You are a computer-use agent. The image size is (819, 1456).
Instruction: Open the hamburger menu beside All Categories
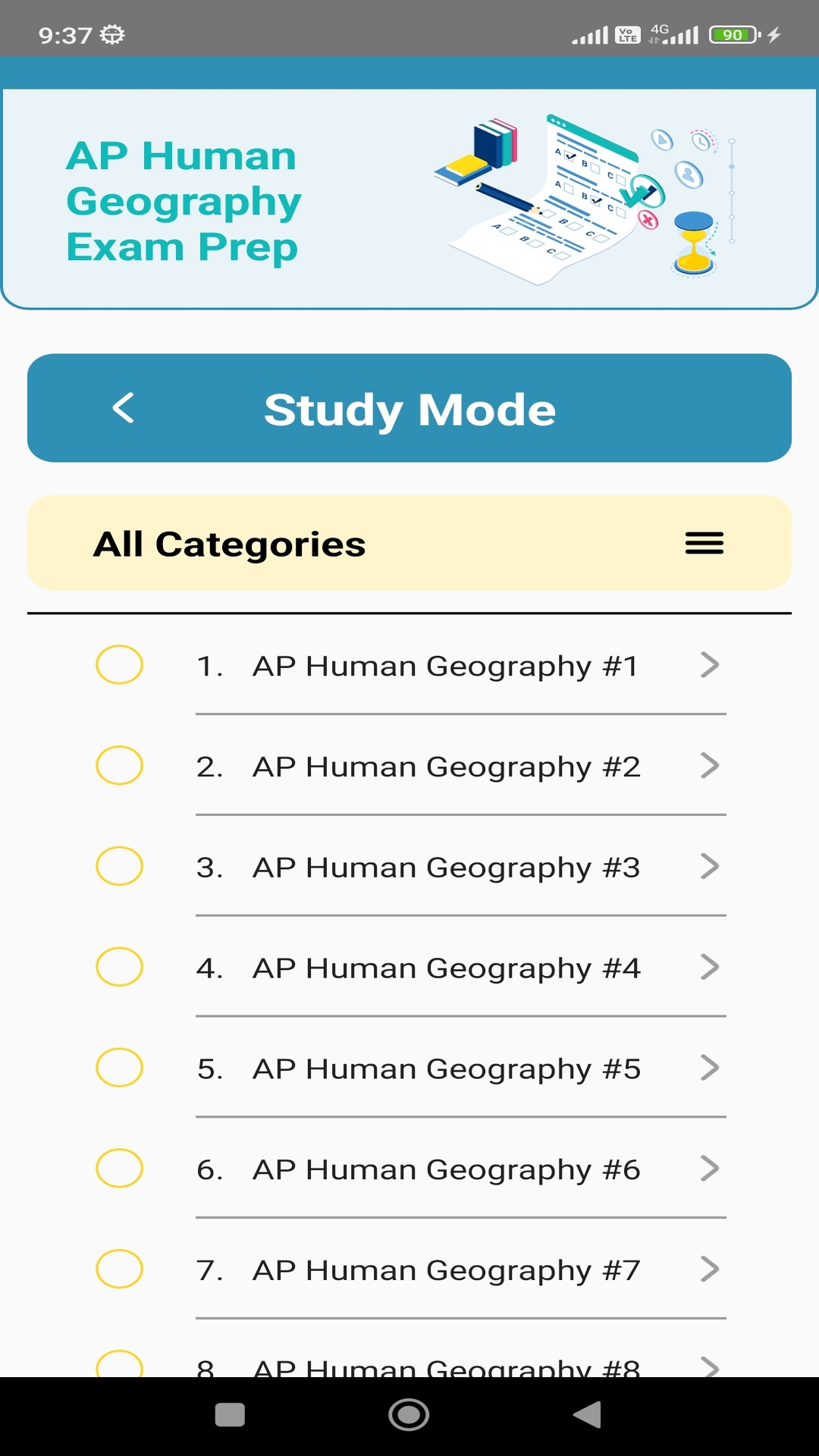[704, 544]
